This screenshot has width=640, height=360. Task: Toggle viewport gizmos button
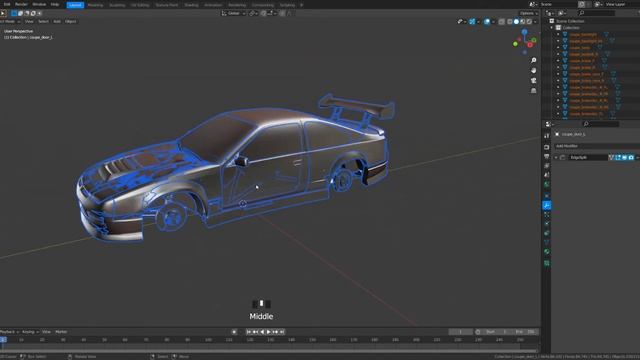click(x=472, y=22)
